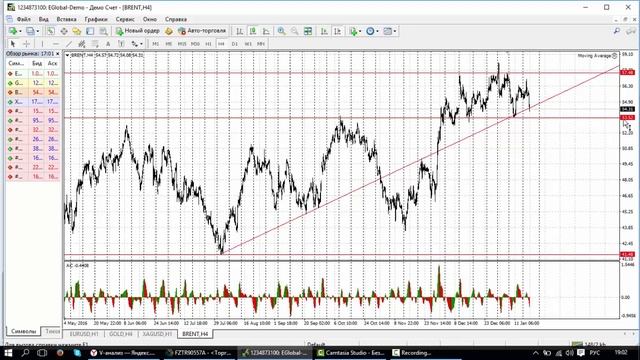Open the Символы tab in Market Watch
This screenshot has width=640, height=360.
point(23,331)
